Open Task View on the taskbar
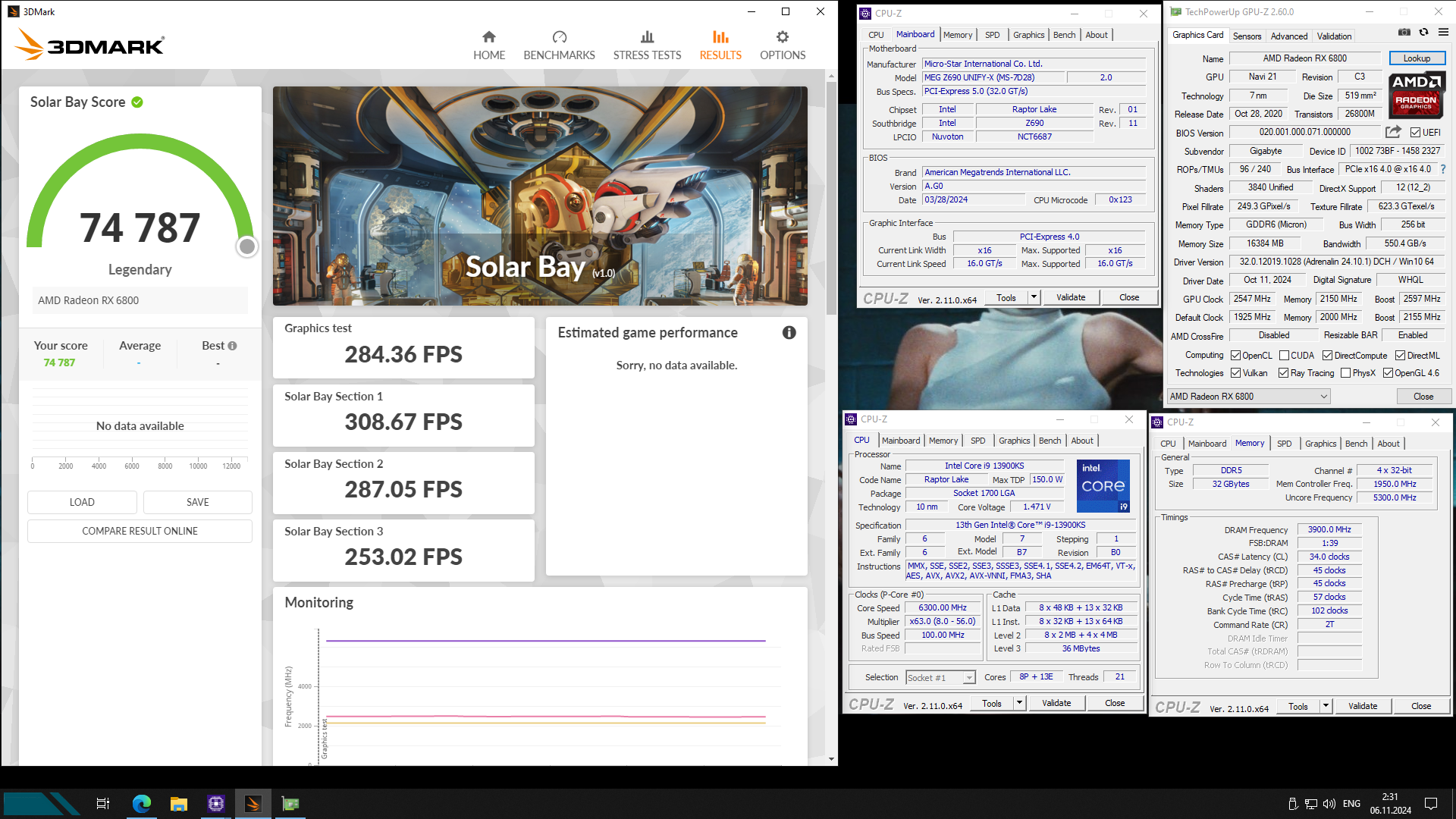This screenshot has height=819, width=1456. (103, 804)
